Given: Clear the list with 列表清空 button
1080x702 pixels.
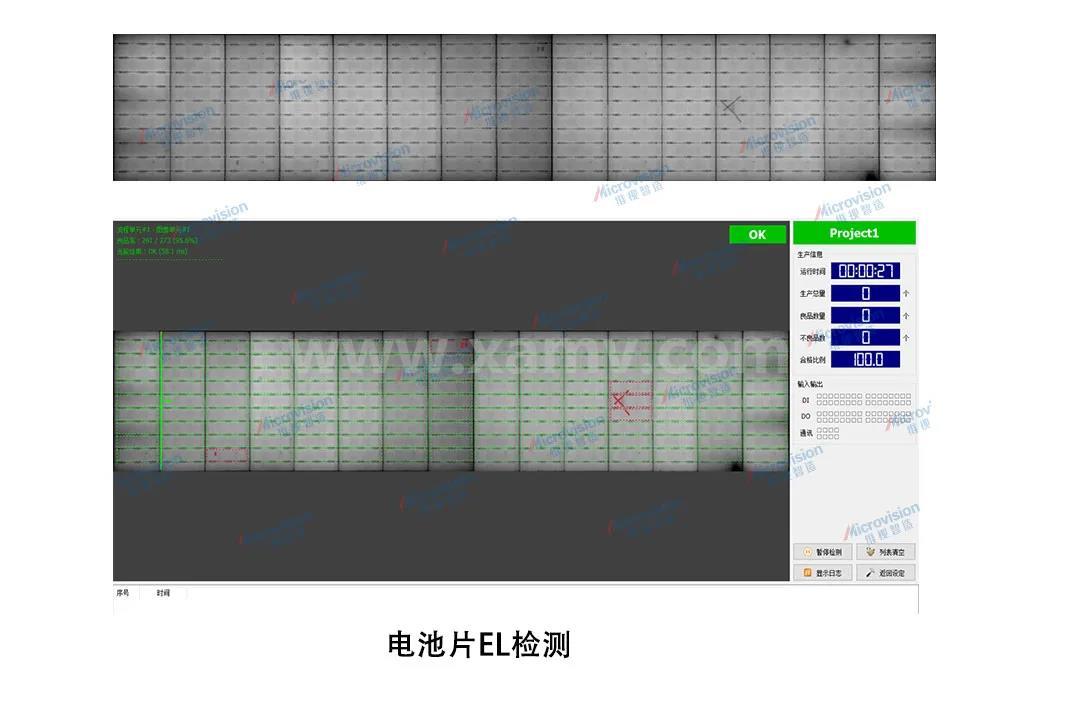Looking at the screenshot, I should coord(886,552).
